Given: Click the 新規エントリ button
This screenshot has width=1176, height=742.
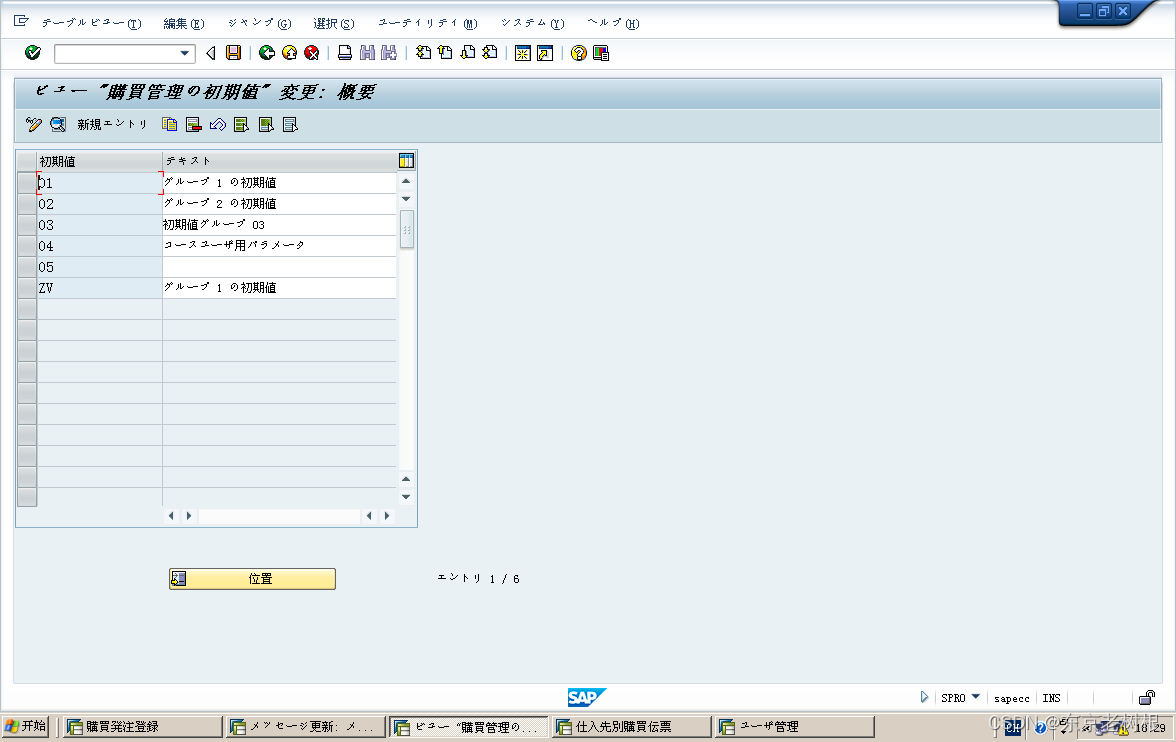Looking at the screenshot, I should pyautogui.click(x=111, y=124).
